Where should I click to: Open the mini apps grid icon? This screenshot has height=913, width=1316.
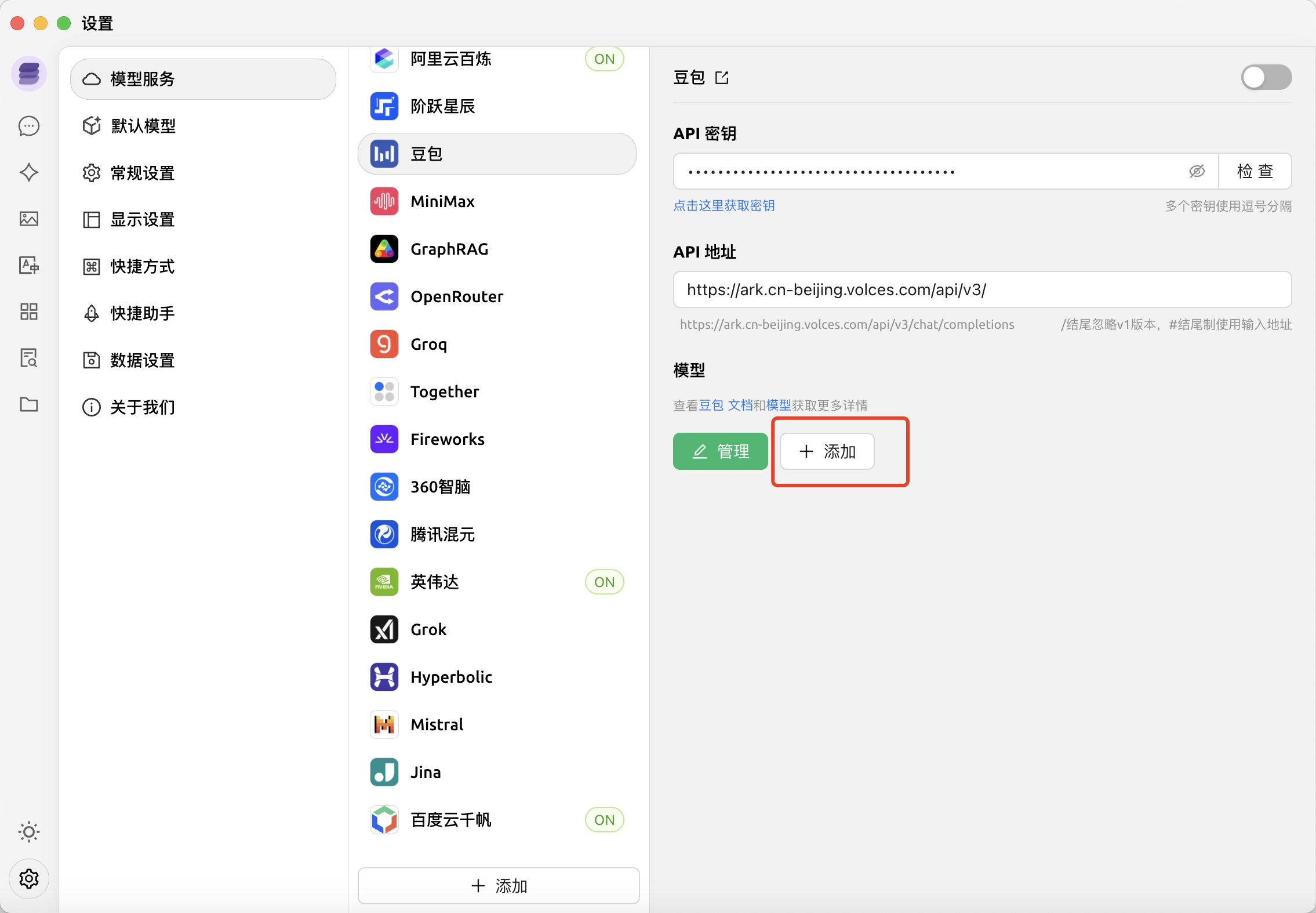click(29, 311)
